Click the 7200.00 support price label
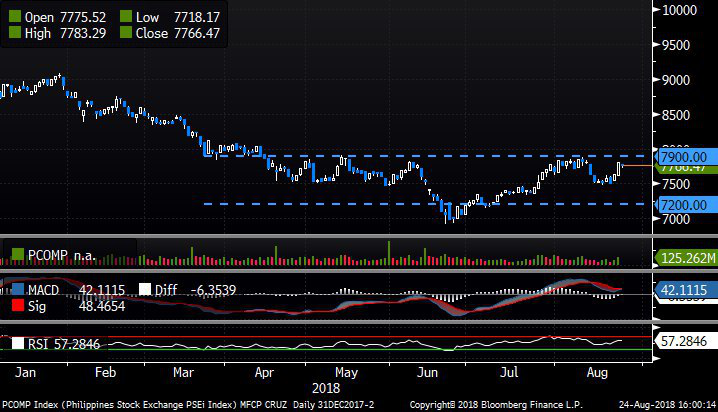 [x=684, y=204]
